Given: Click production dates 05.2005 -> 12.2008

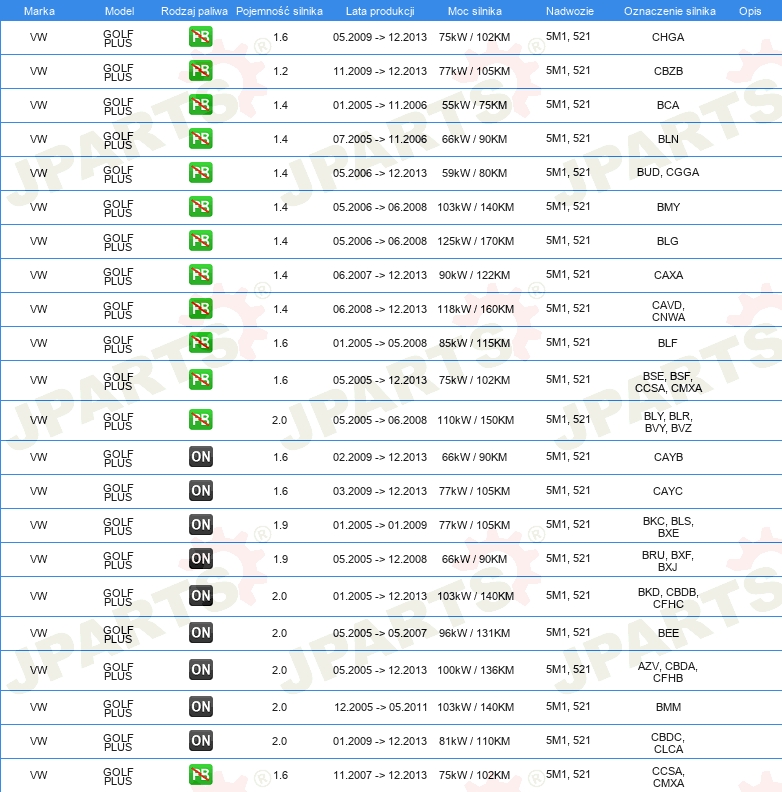Looking at the screenshot, I should (x=379, y=559).
